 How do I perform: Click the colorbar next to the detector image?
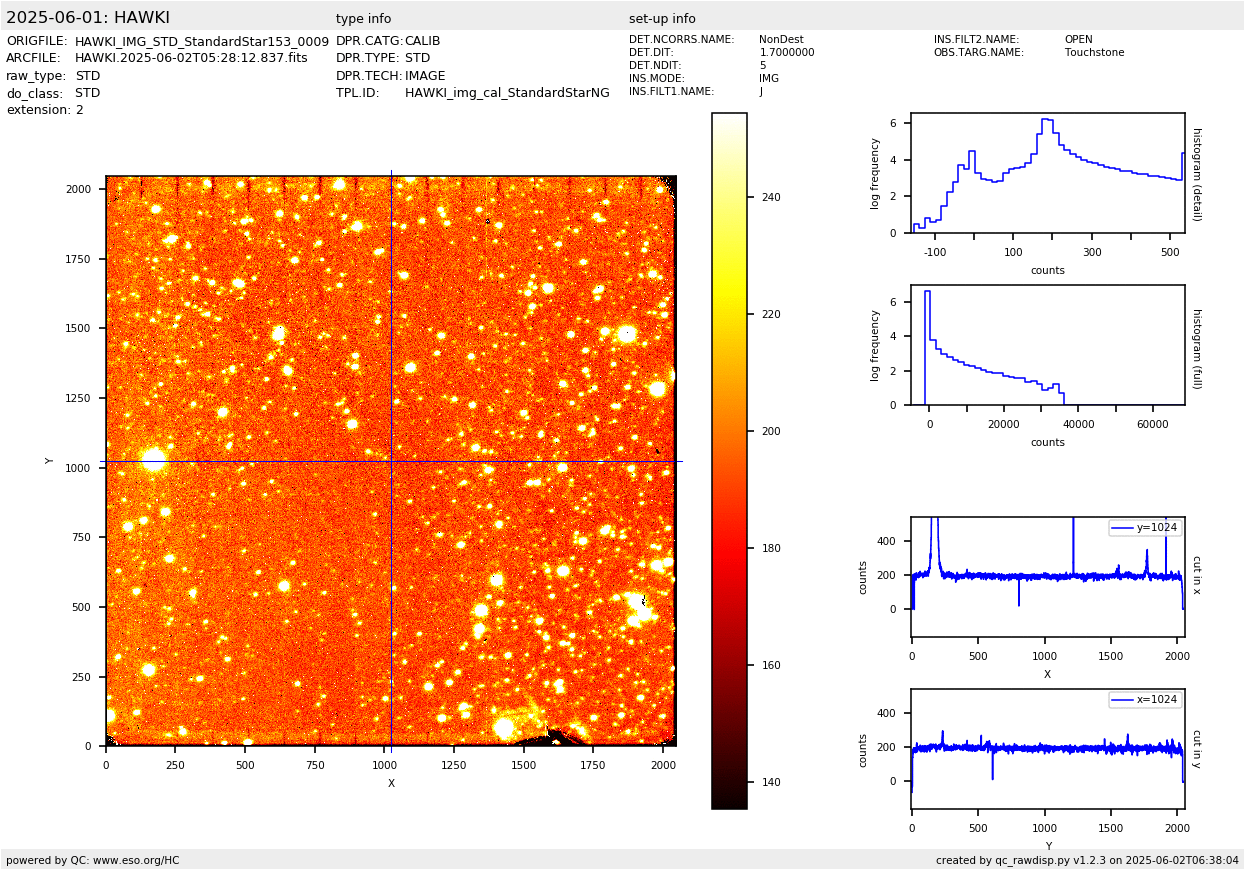coord(729,460)
